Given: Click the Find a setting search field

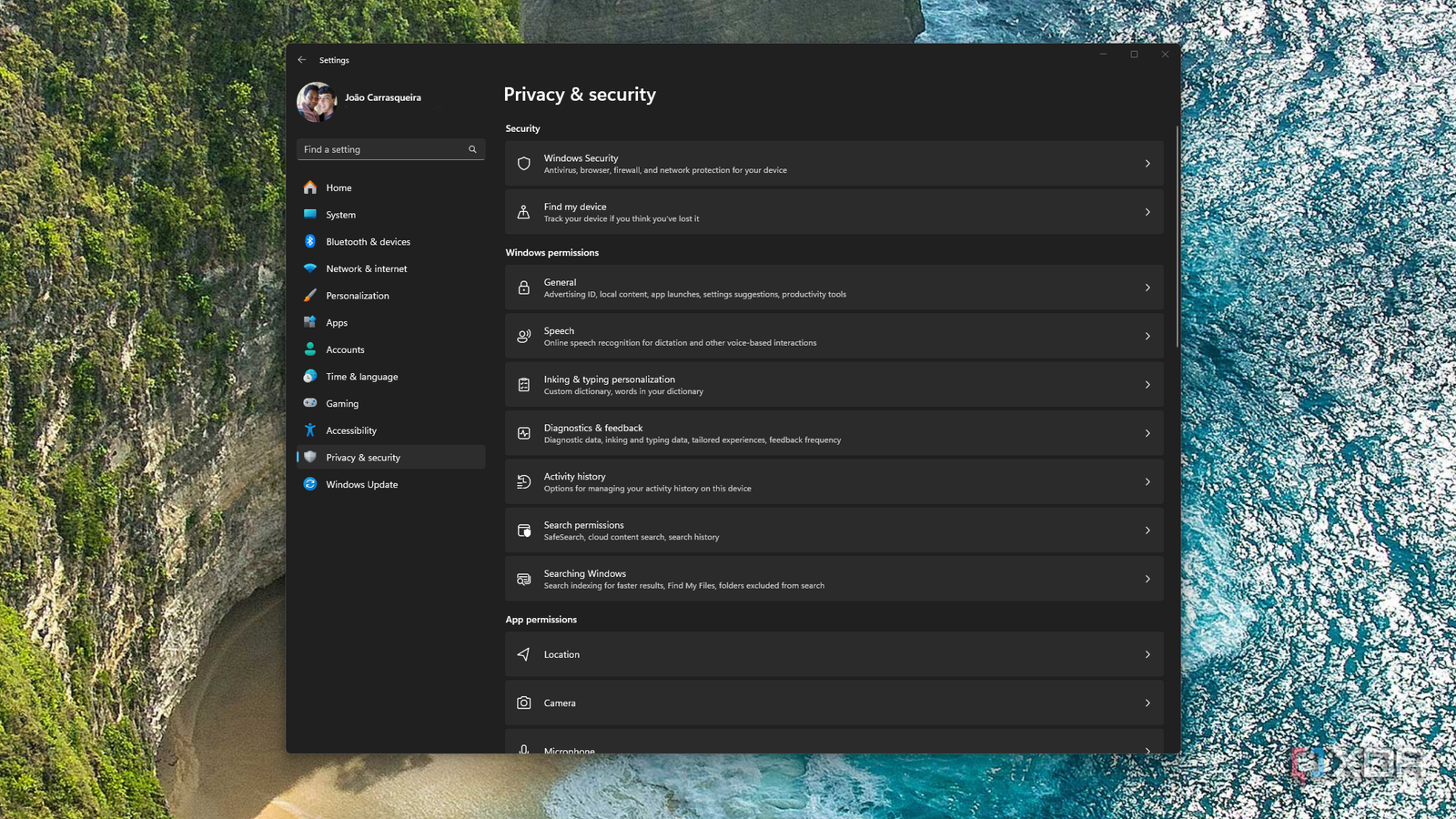Looking at the screenshot, I should click(382, 149).
